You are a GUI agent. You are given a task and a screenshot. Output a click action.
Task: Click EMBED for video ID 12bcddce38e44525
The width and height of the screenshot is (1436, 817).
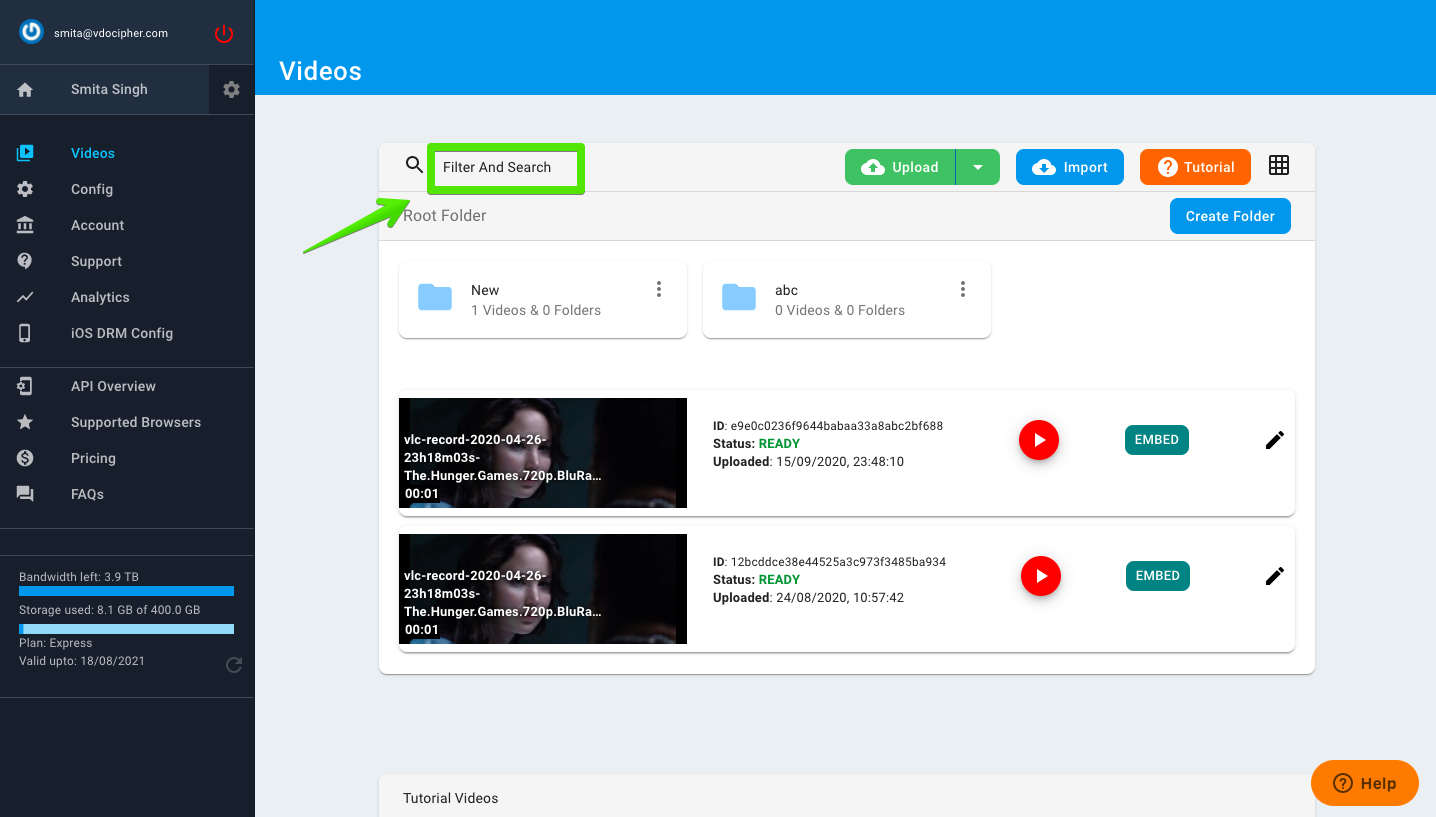pos(1158,576)
